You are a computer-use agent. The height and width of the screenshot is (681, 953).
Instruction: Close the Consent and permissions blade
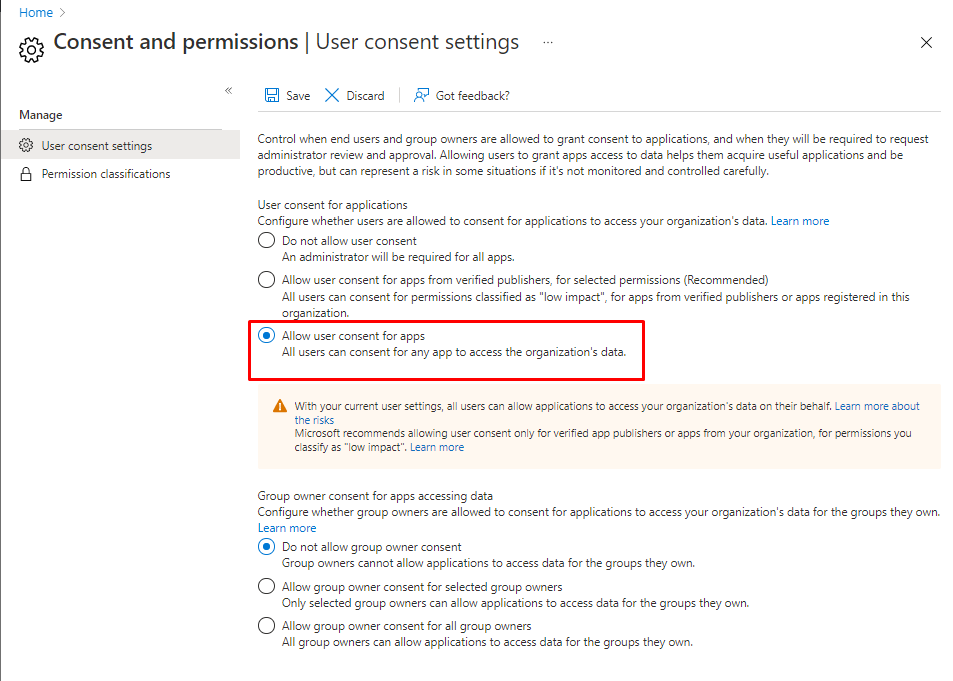point(926,43)
